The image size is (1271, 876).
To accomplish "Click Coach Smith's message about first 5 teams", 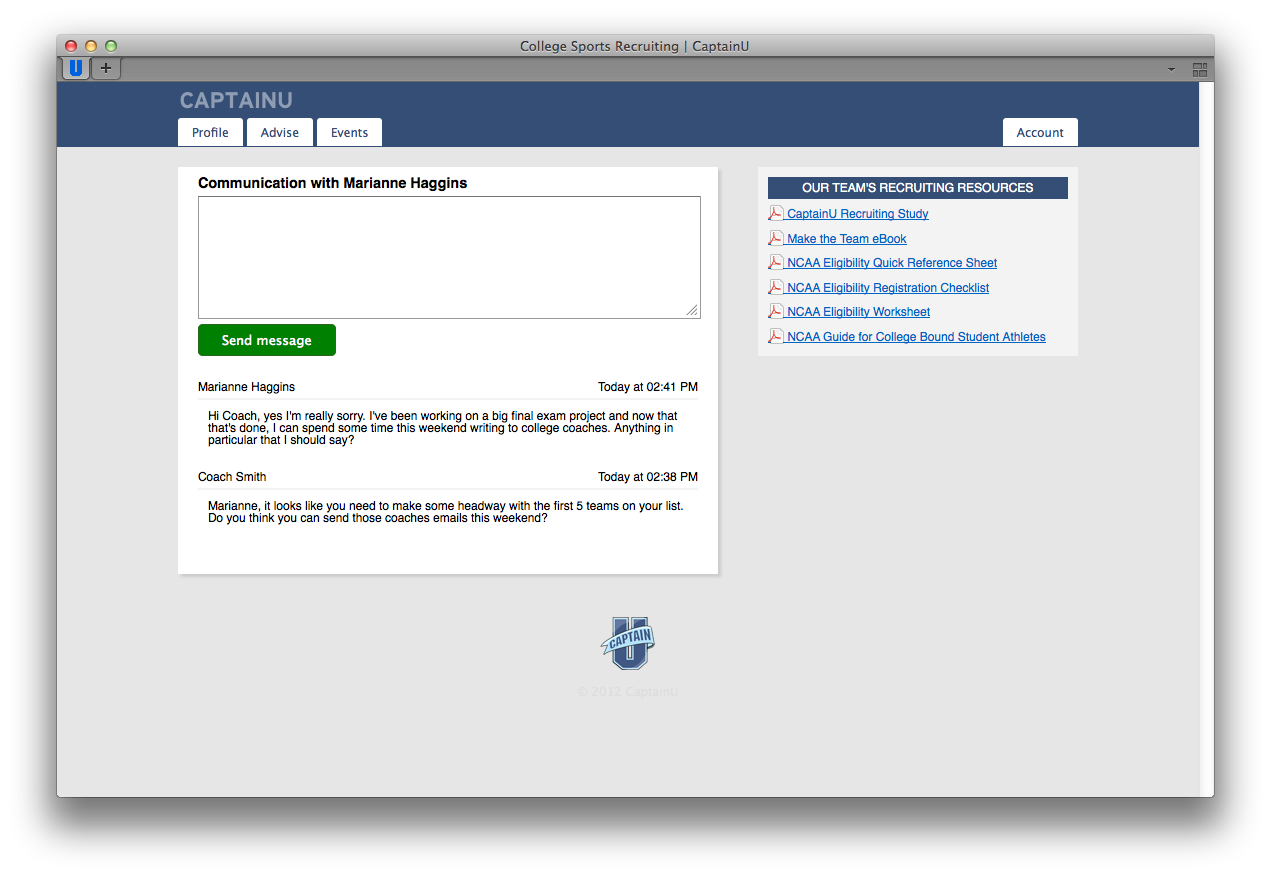I will click(x=446, y=512).
